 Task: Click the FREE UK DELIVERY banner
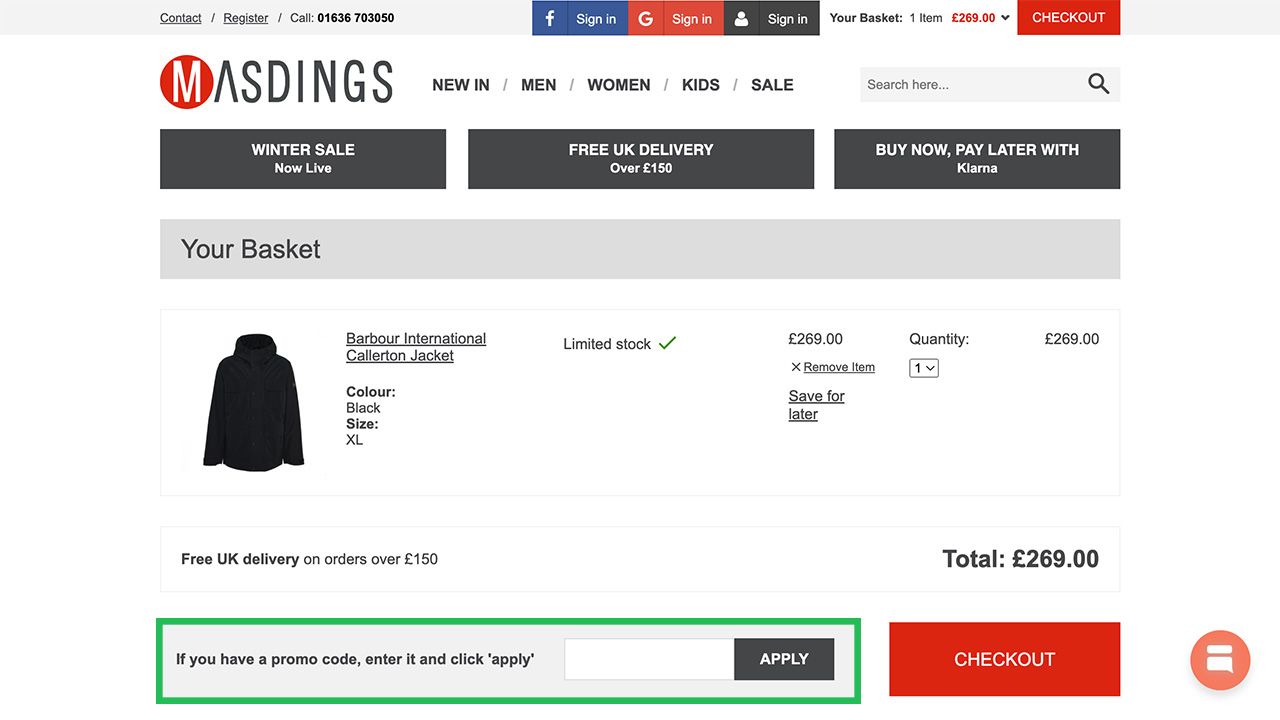641,158
